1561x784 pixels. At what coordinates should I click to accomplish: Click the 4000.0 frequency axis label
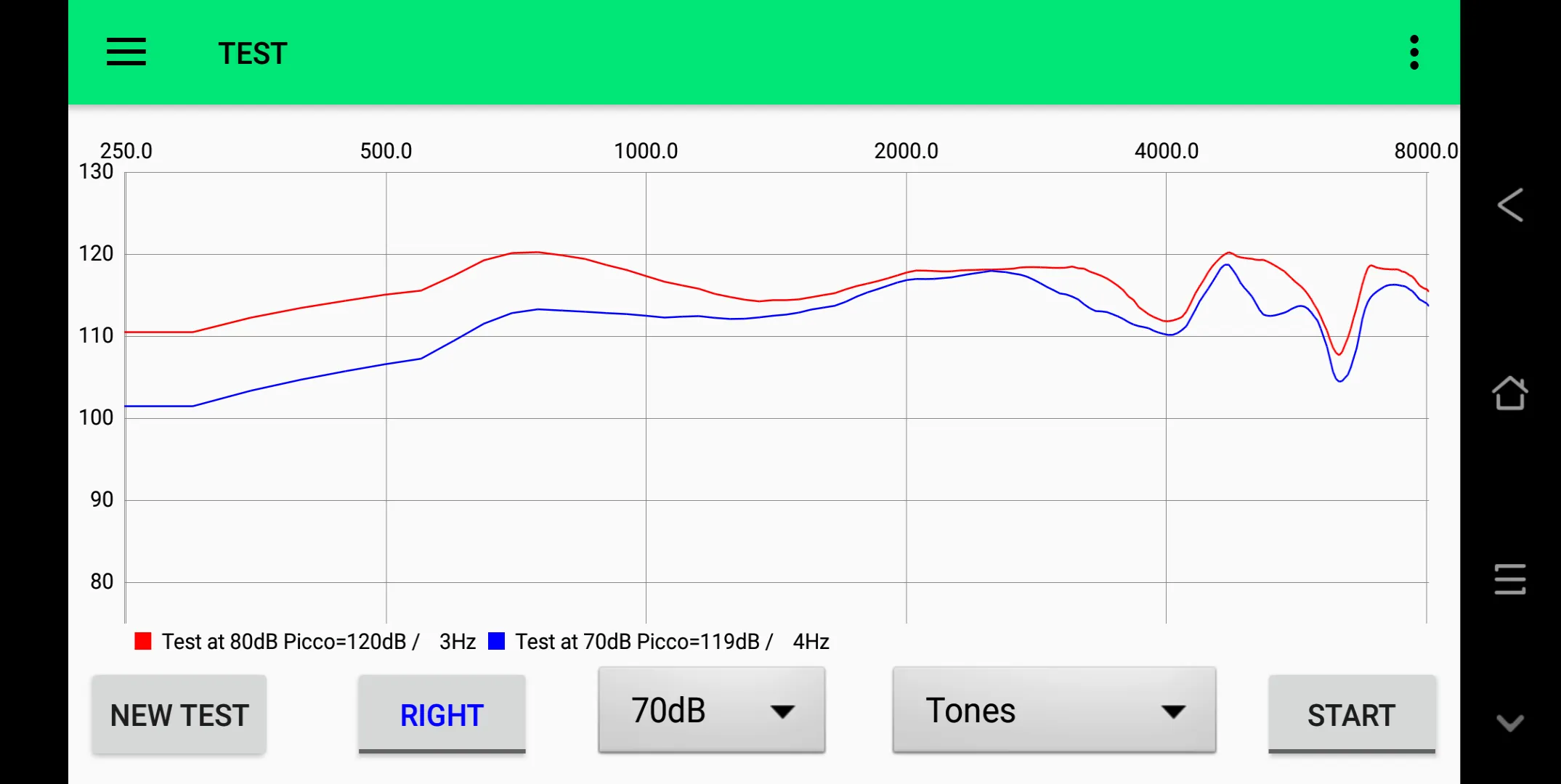coord(1167,151)
